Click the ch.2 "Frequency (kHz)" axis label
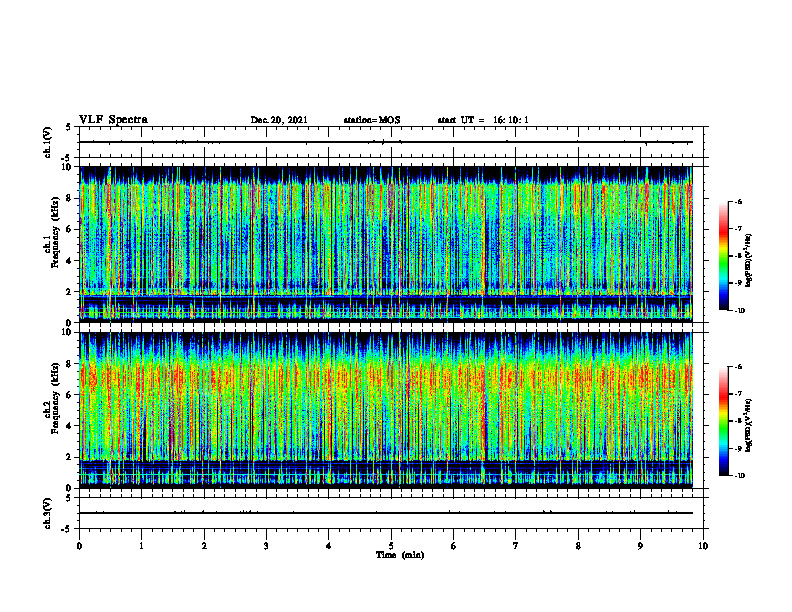792x612 pixels. click(56, 398)
